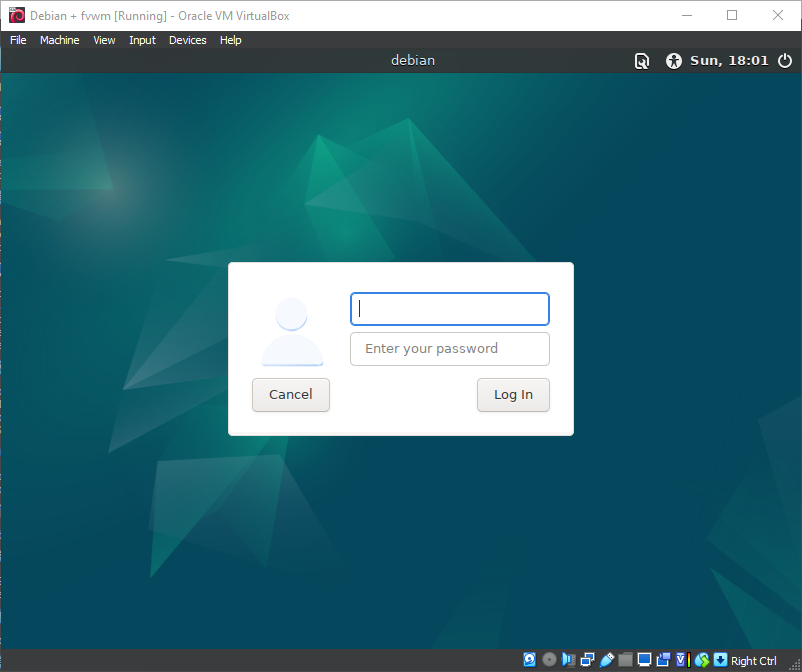This screenshot has width=802, height=672.
Task: Click the hard disk activity status icon
Action: click(x=530, y=660)
